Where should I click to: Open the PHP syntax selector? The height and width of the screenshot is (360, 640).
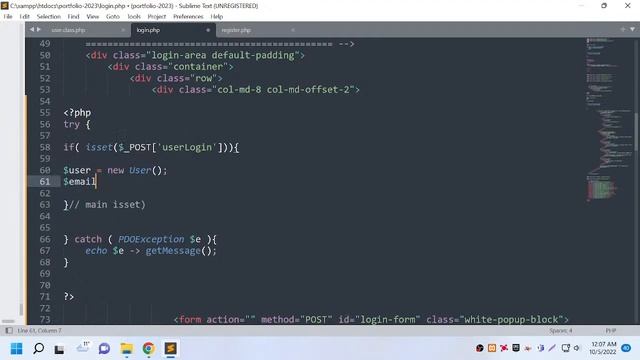(x=611, y=331)
